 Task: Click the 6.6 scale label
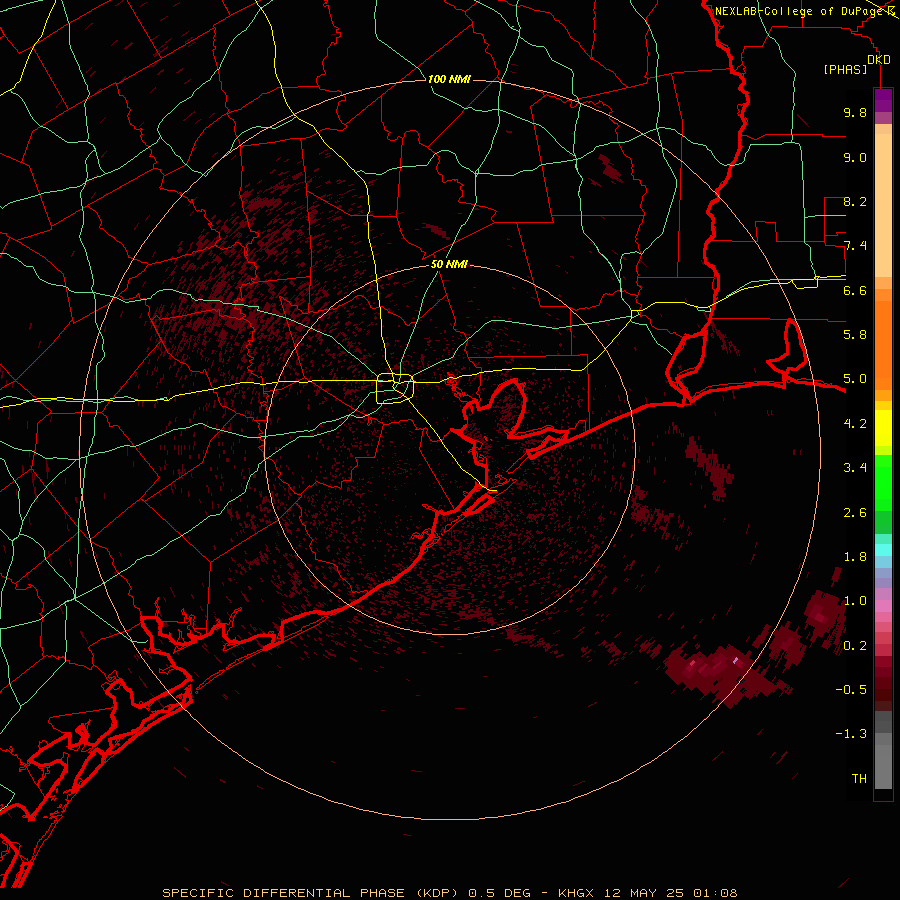(x=855, y=290)
